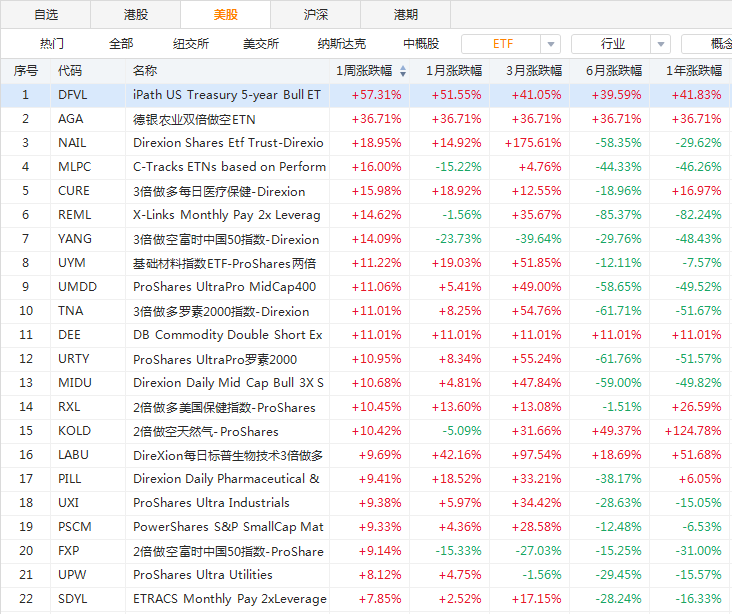The image size is (732, 614).
Task: Select the DFVL ticker row
Action: click(x=366, y=95)
